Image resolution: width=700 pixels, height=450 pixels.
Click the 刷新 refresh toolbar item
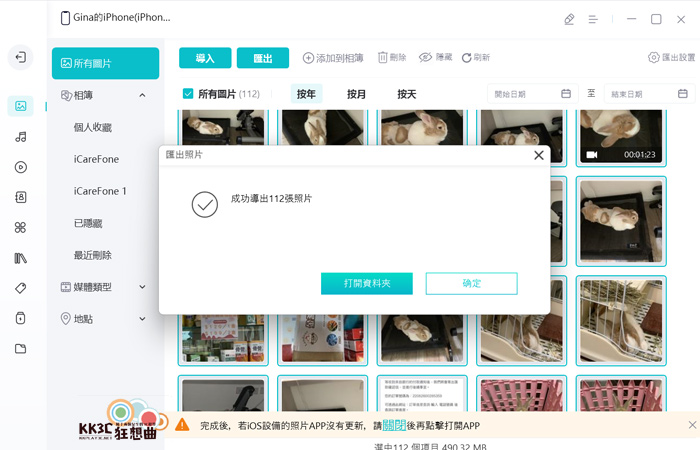click(x=476, y=58)
